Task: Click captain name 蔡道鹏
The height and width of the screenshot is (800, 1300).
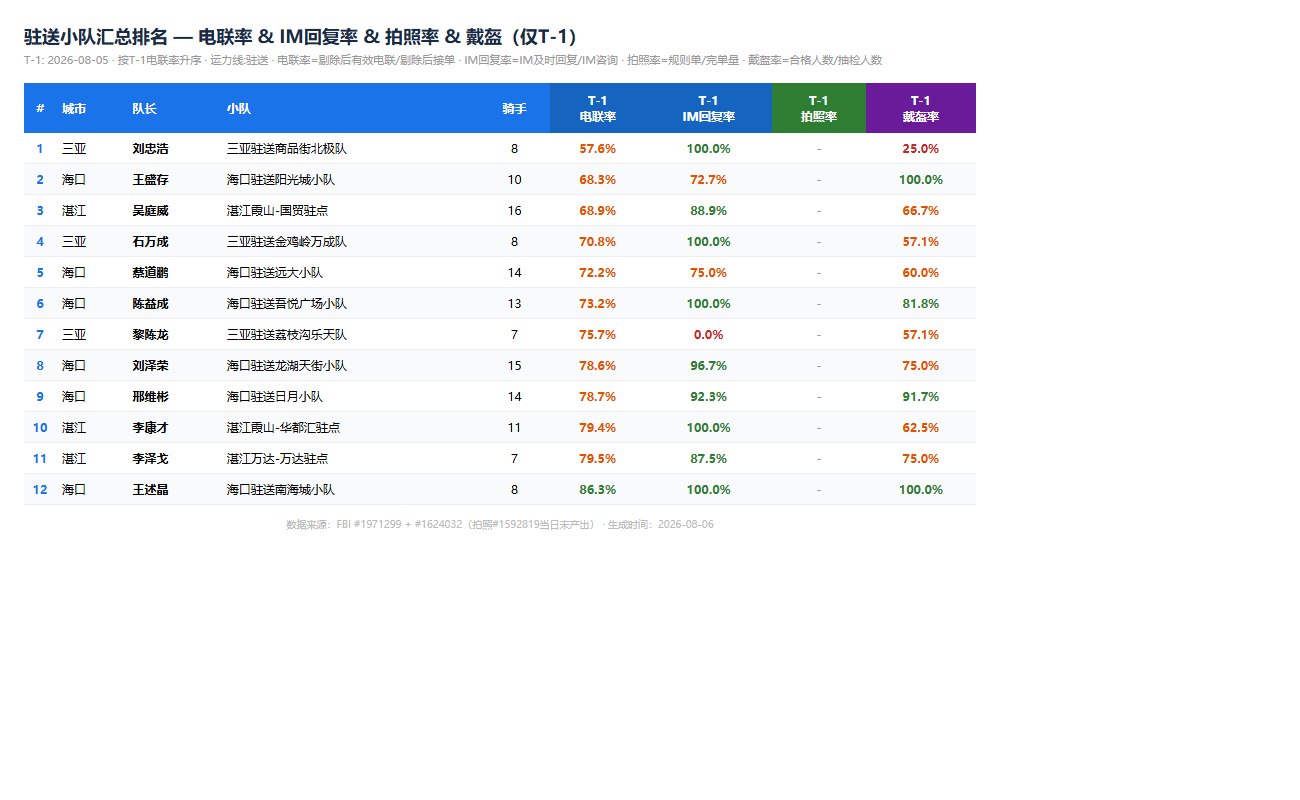Action: [x=150, y=273]
